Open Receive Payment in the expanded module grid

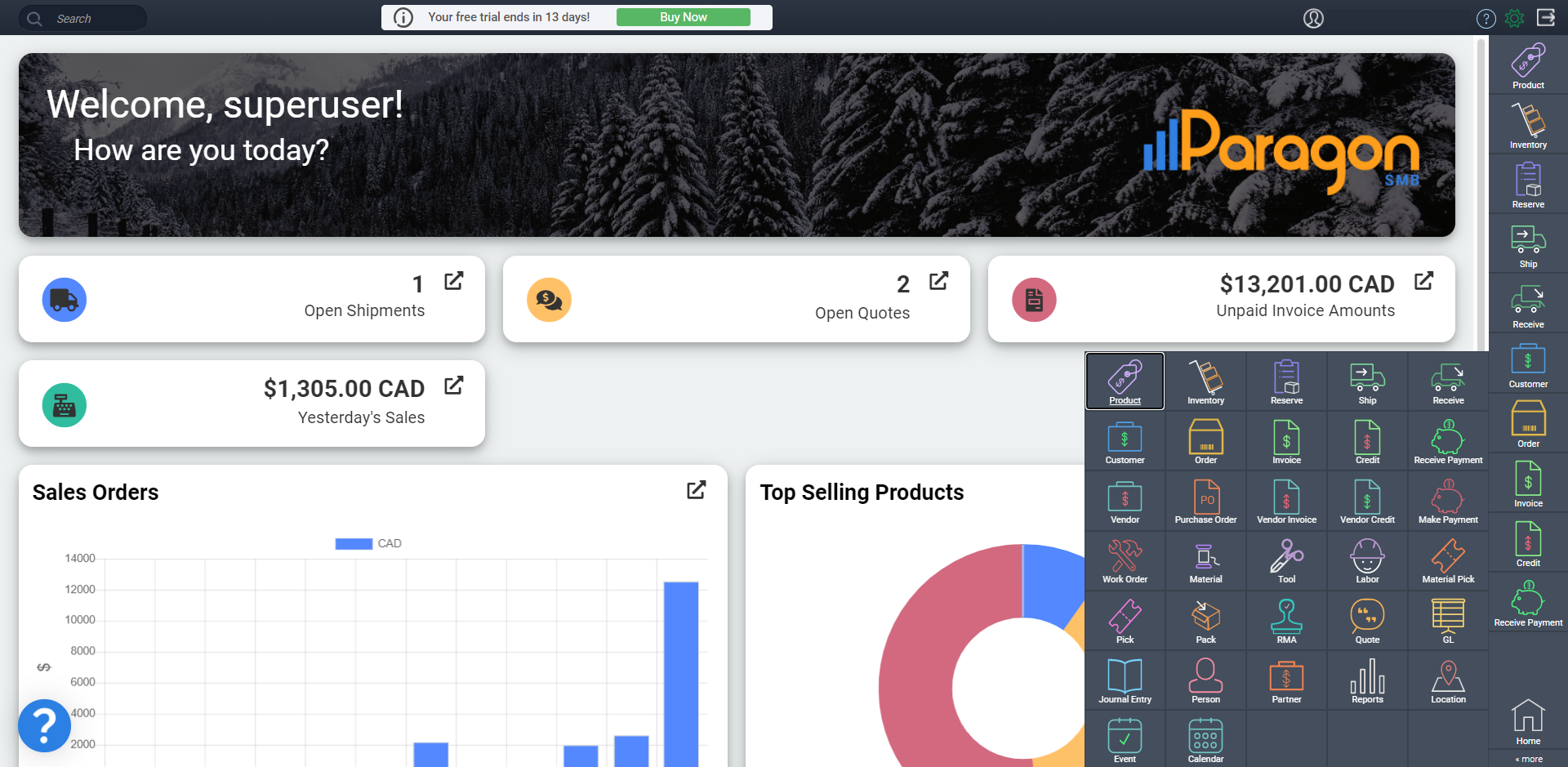coord(1448,441)
